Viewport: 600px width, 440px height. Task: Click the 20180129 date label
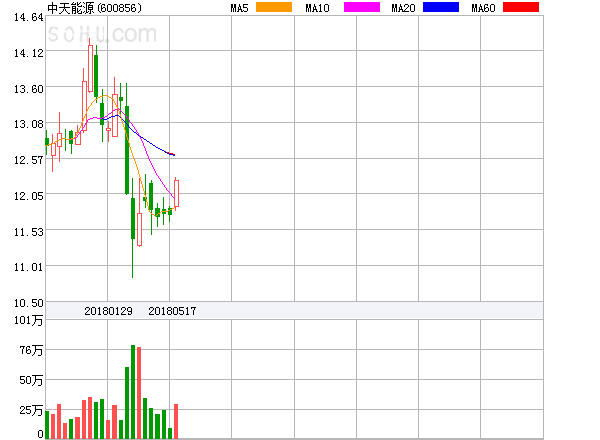[x=107, y=311]
